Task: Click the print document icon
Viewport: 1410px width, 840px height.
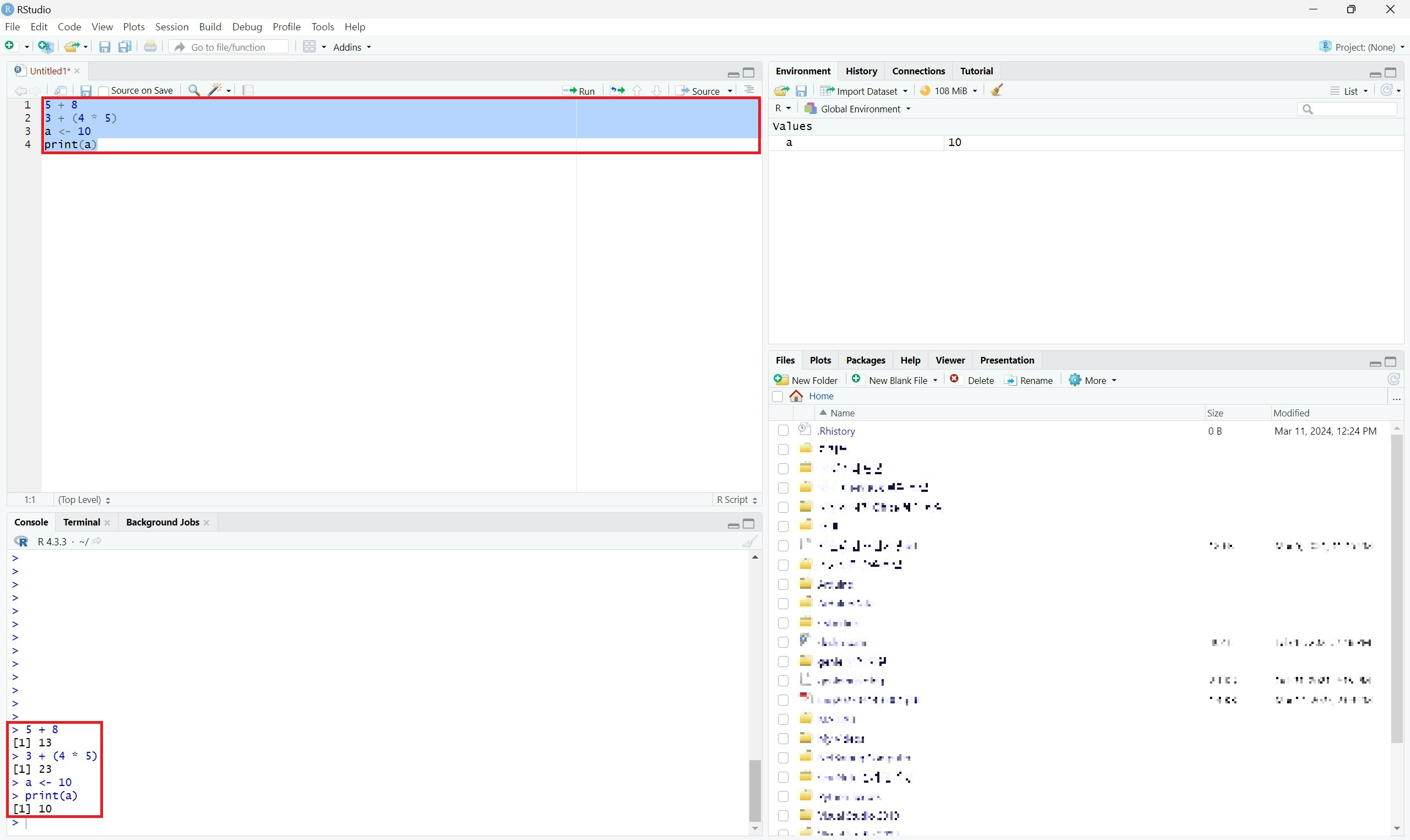Action: (150, 47)
